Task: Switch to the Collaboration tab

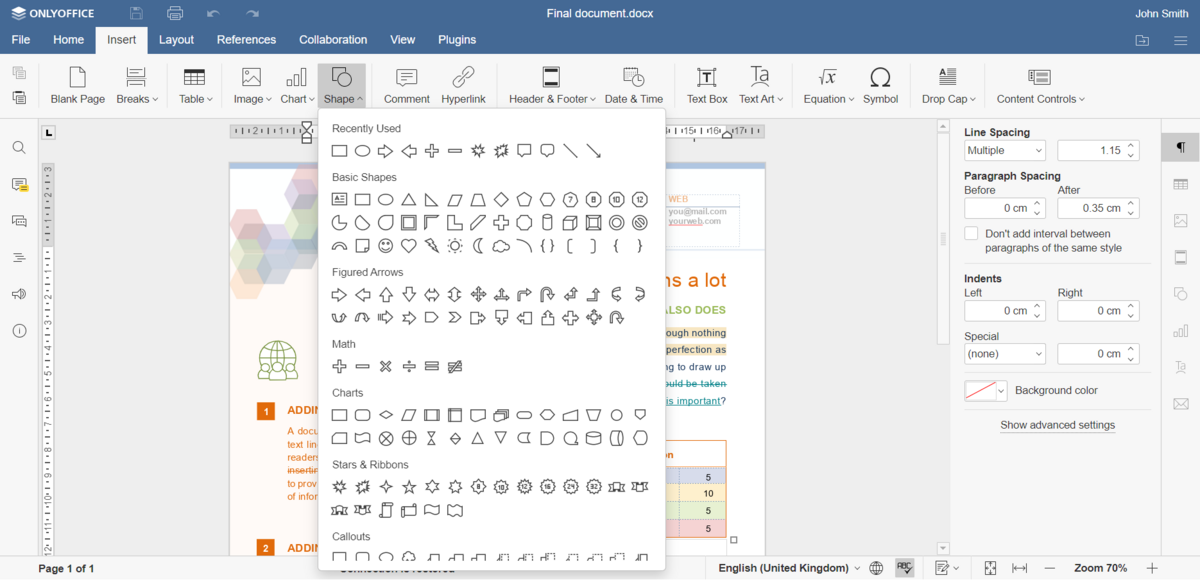Action: (333, 40)
